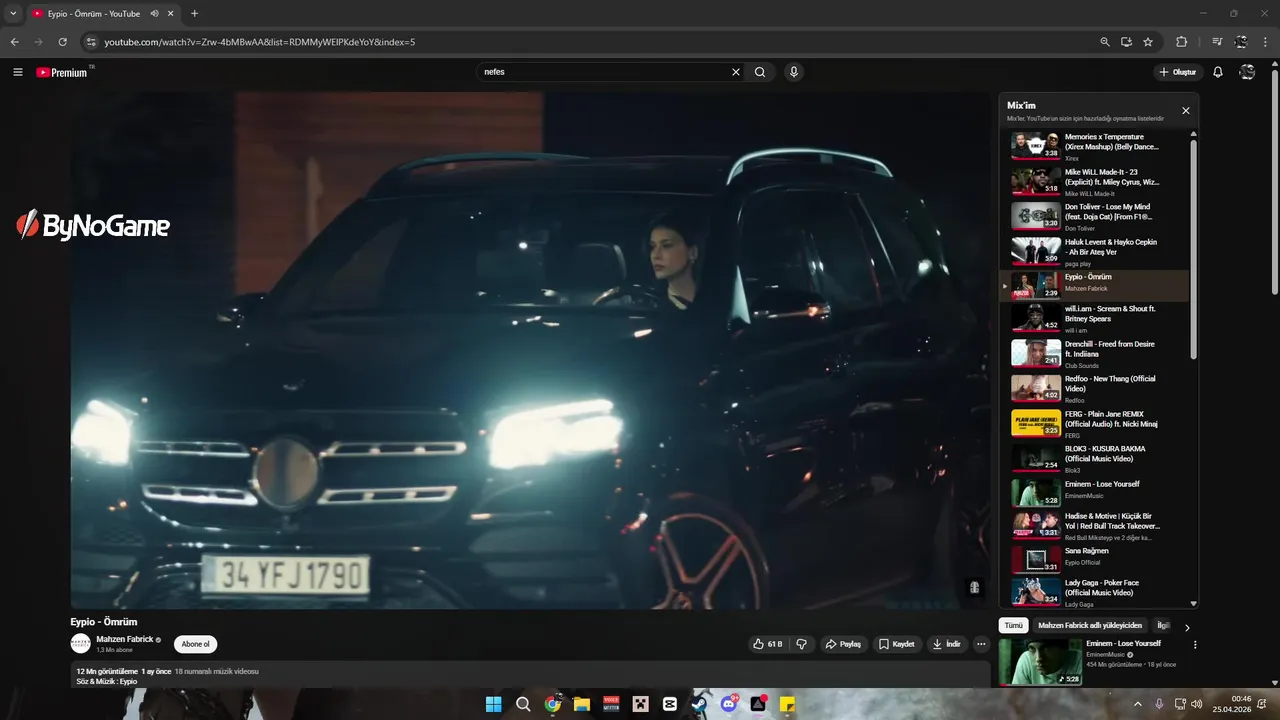
Task: Open Mahzen Fabrick channel avatar
Action: click(x=80, y=644)
